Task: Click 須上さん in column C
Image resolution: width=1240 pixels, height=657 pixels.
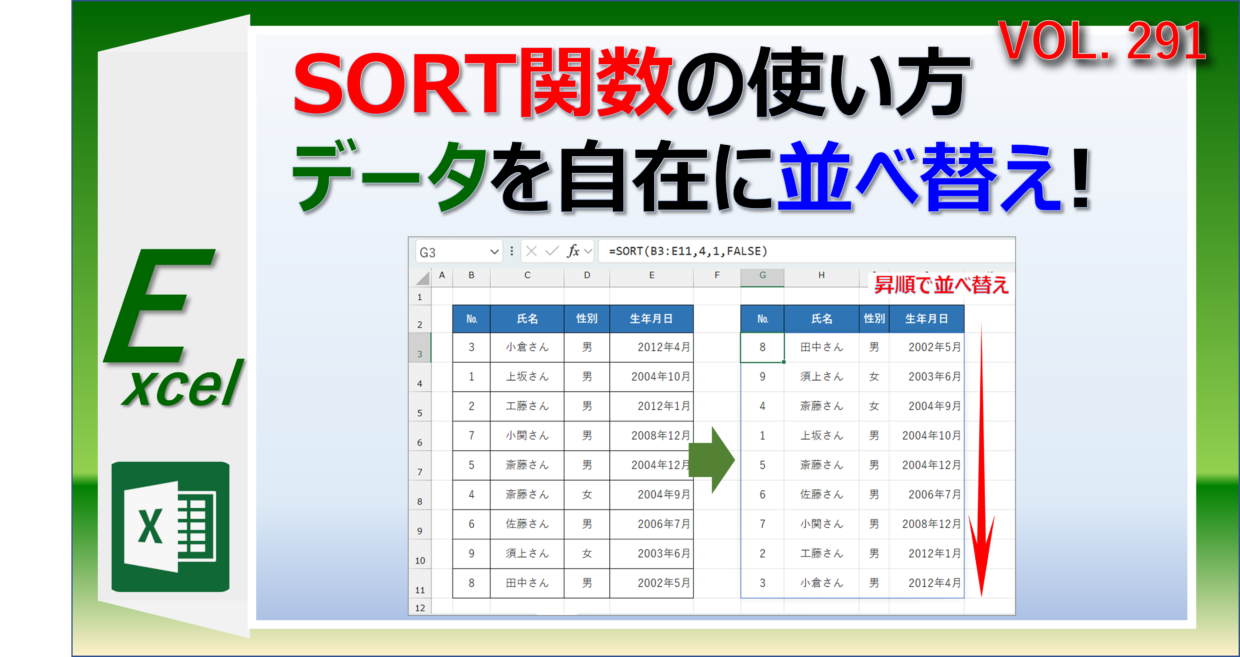Action: pos(527,553)
